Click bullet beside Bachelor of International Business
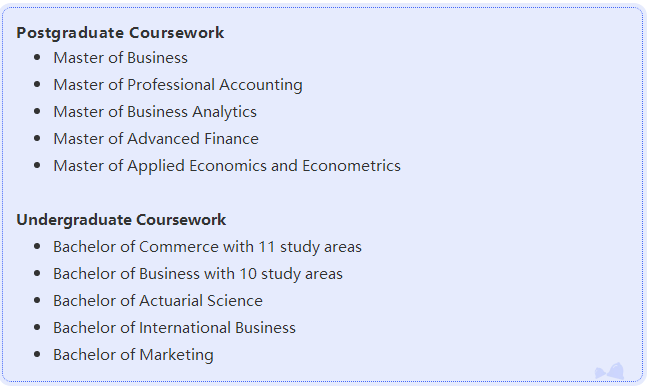The width and height of the screenshot is (648, 386). click(37, 327)
